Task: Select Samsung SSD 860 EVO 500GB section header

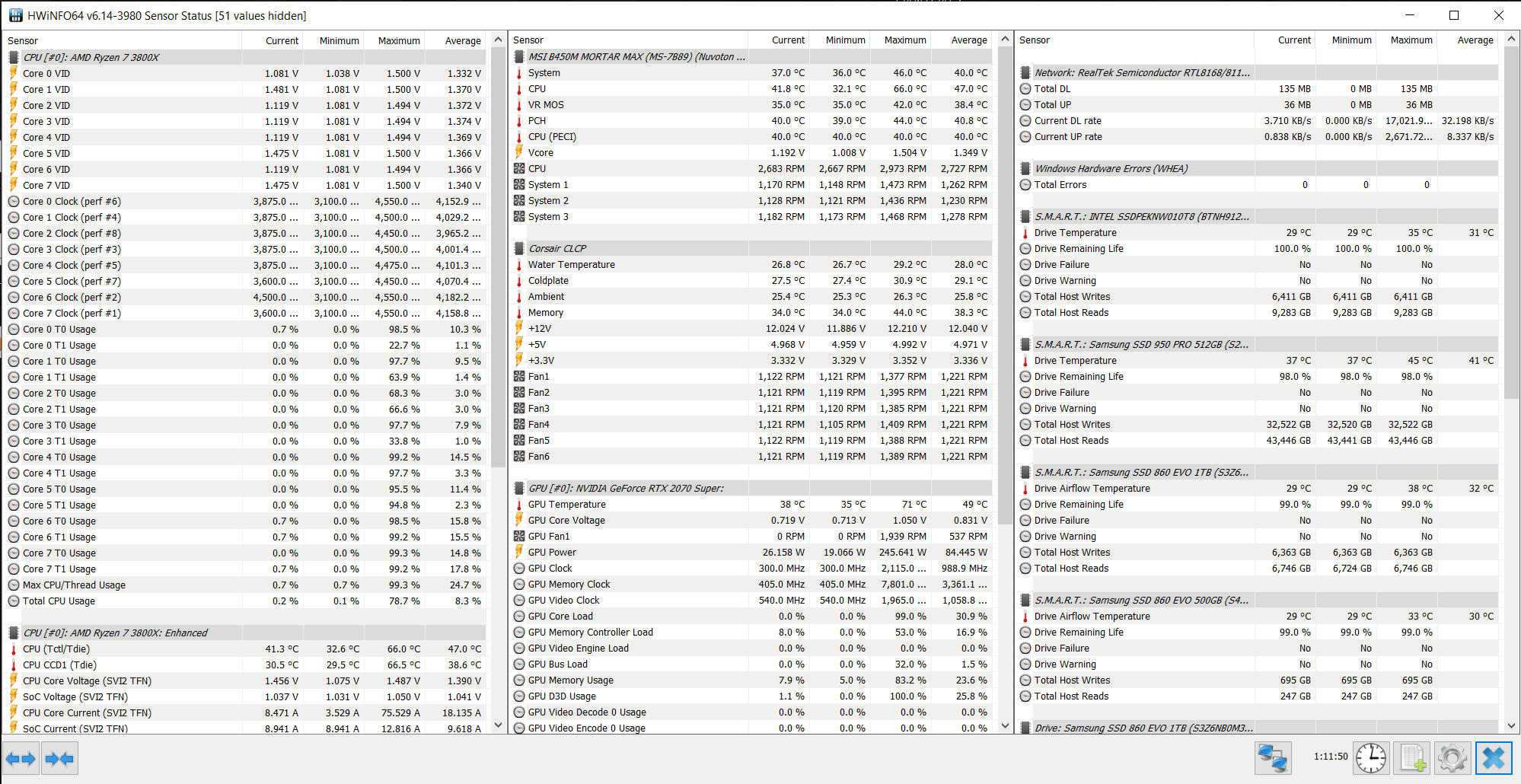Action: [x=1258, y=601]
